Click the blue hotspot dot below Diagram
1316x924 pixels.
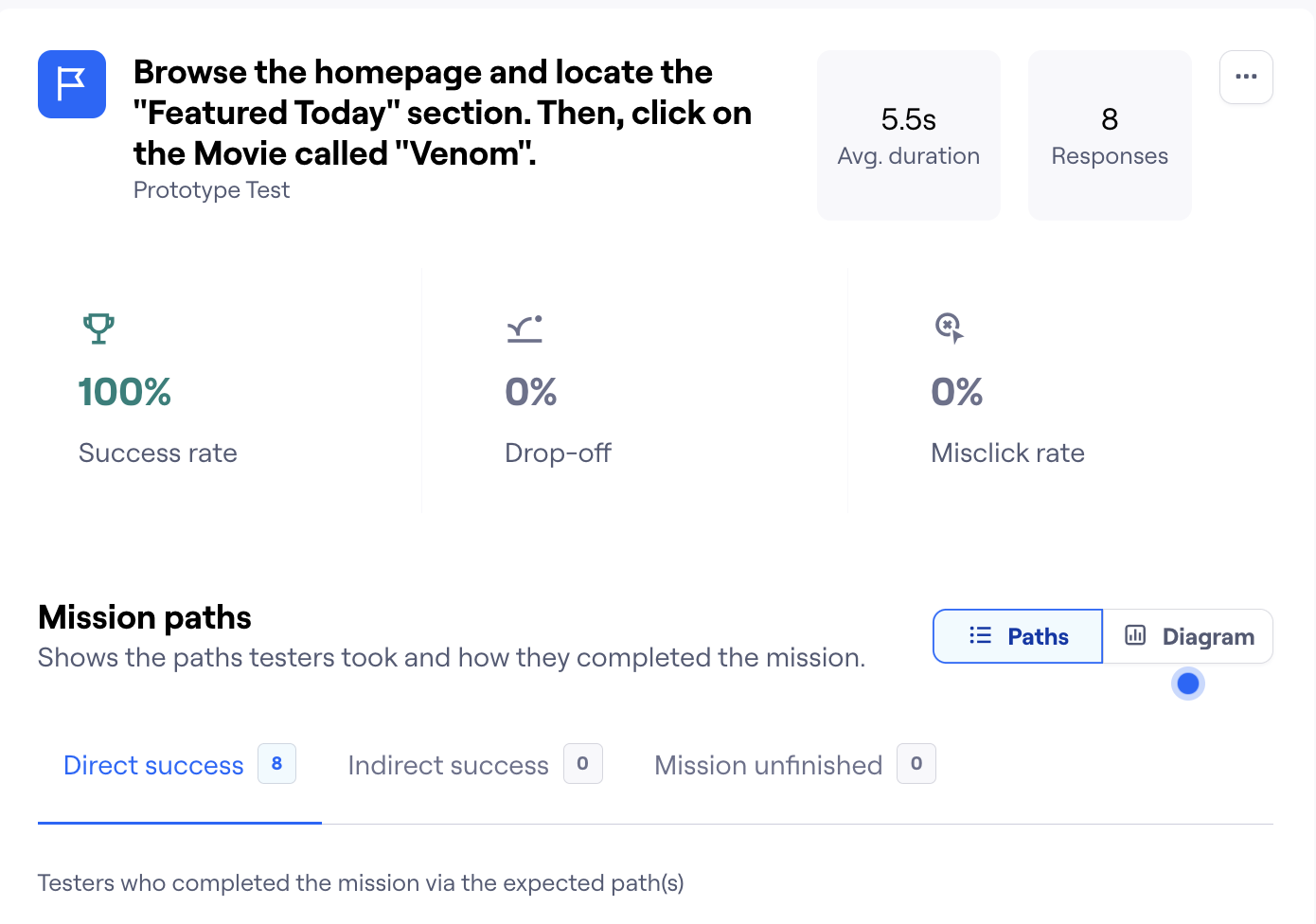(1188, 683)
